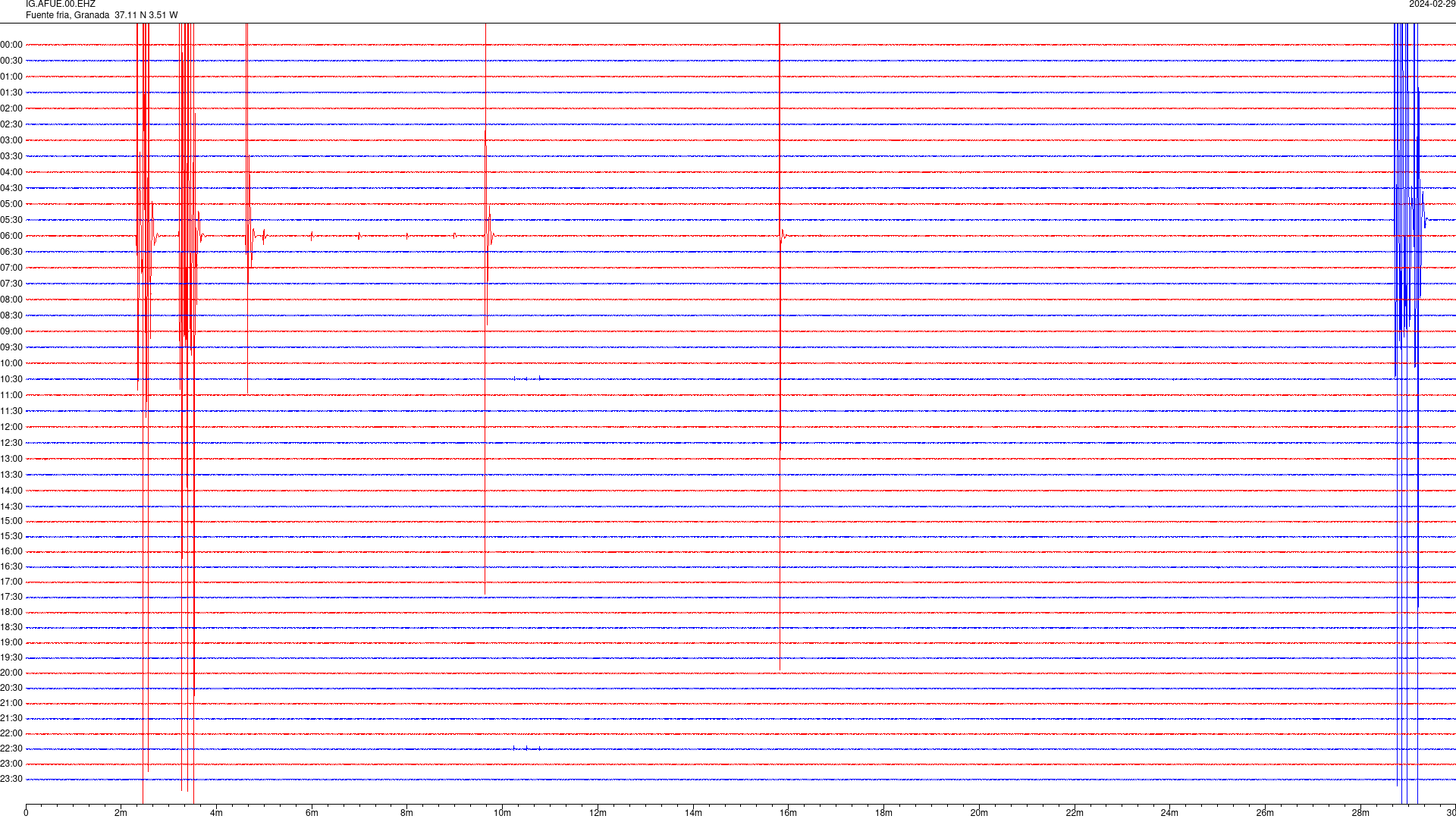Viewport: 1456px width, 819px height.
Task: Select the 17:30 time row label
Action: 11,597
